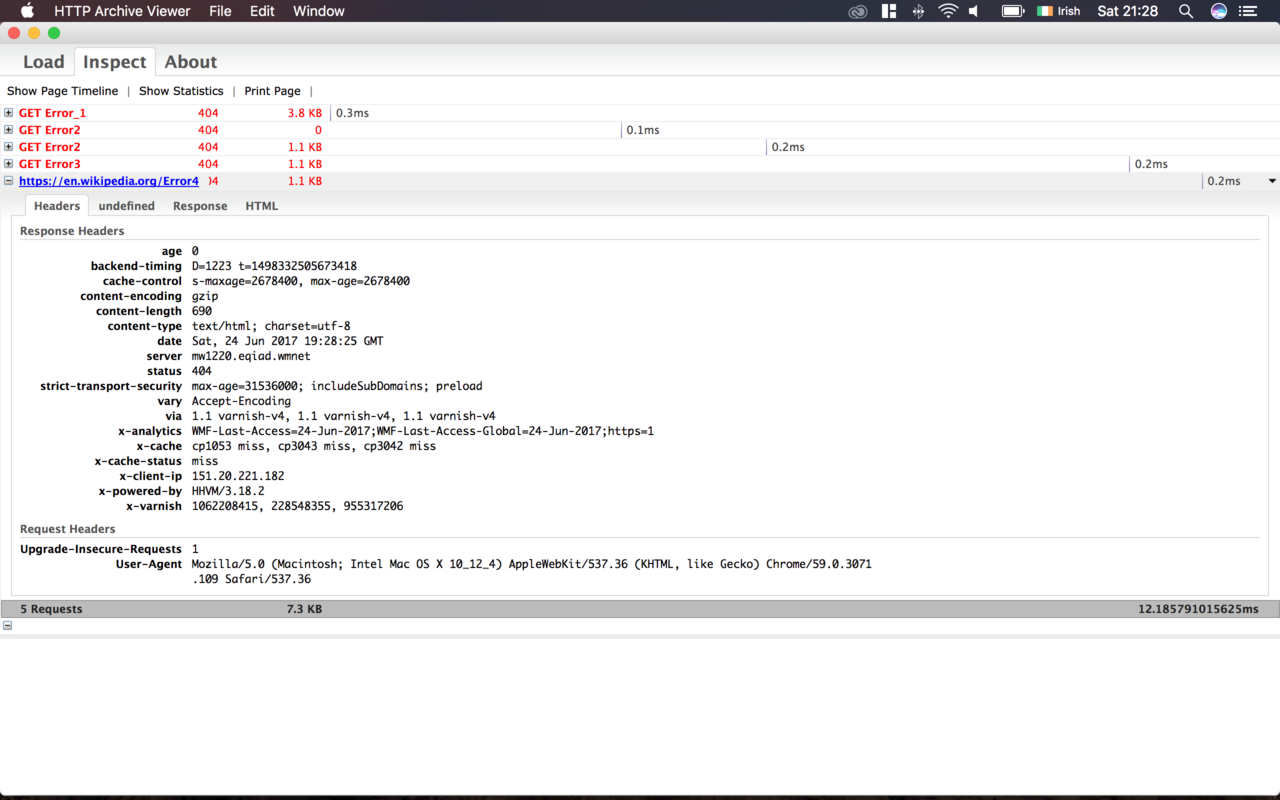The width and height of the screenshot is (1280, 800).
Task: Click the vary value Accept-Encoding
Action: tap(241, 401)
